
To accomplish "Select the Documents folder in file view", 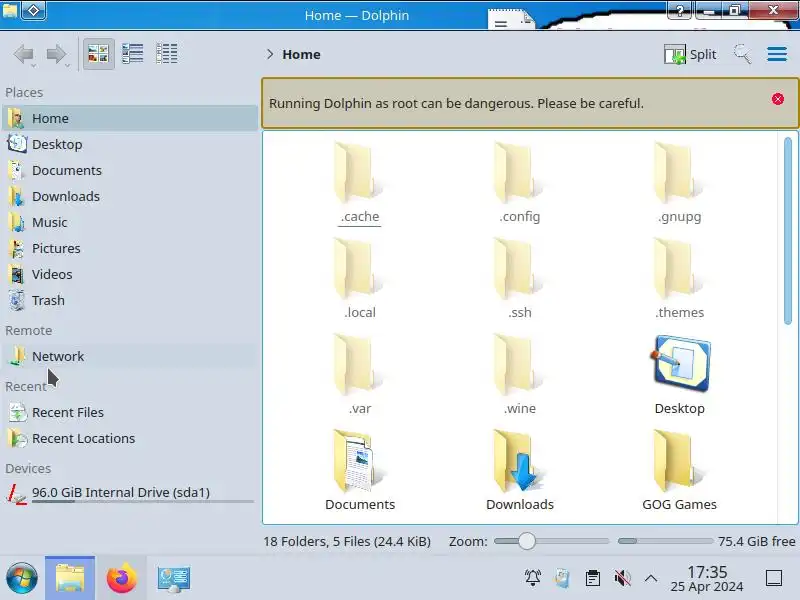I will pyautogui.click(x=359, y=462).
